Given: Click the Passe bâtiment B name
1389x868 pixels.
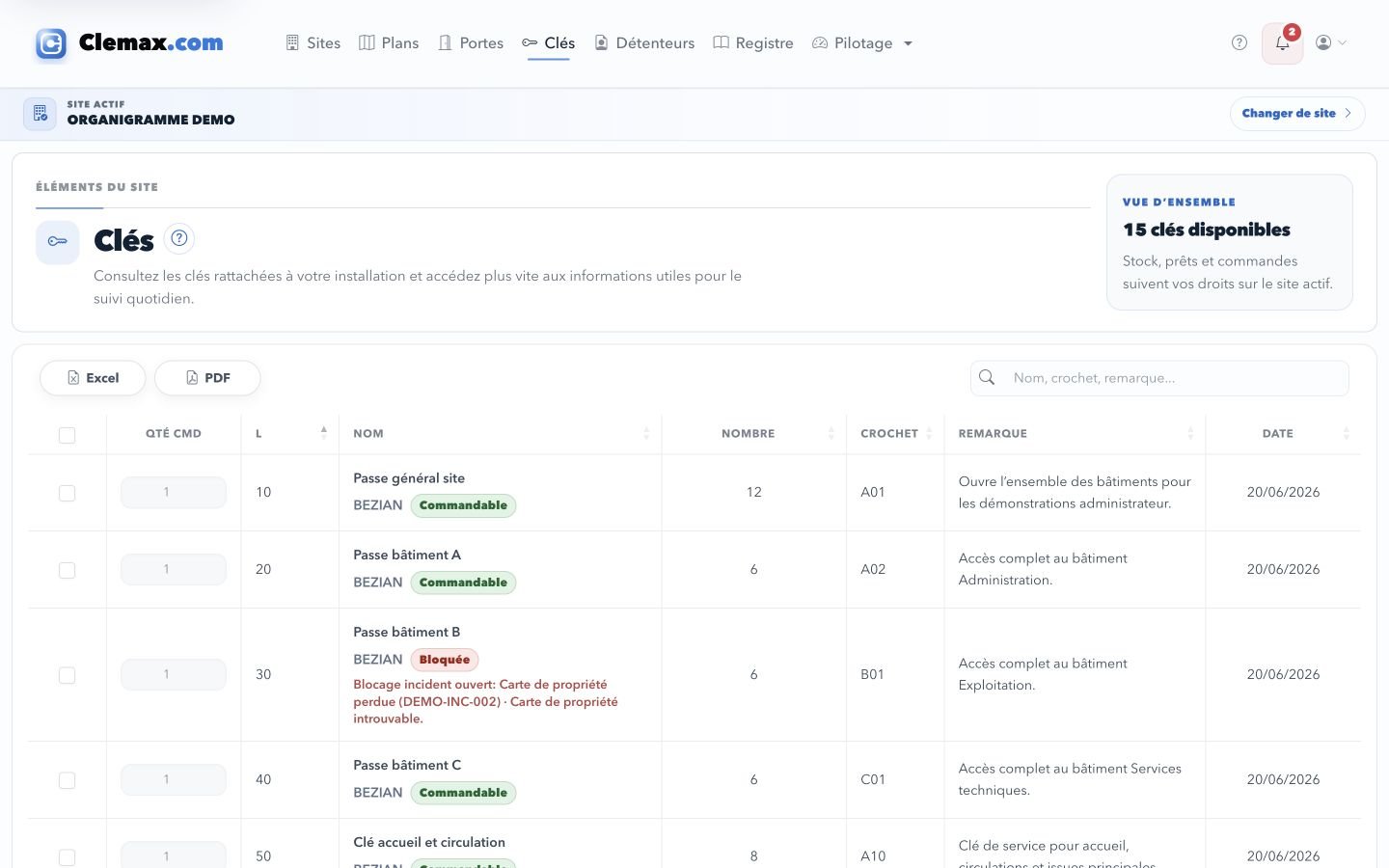Looking at the screenshot, I should pos(407,633).
